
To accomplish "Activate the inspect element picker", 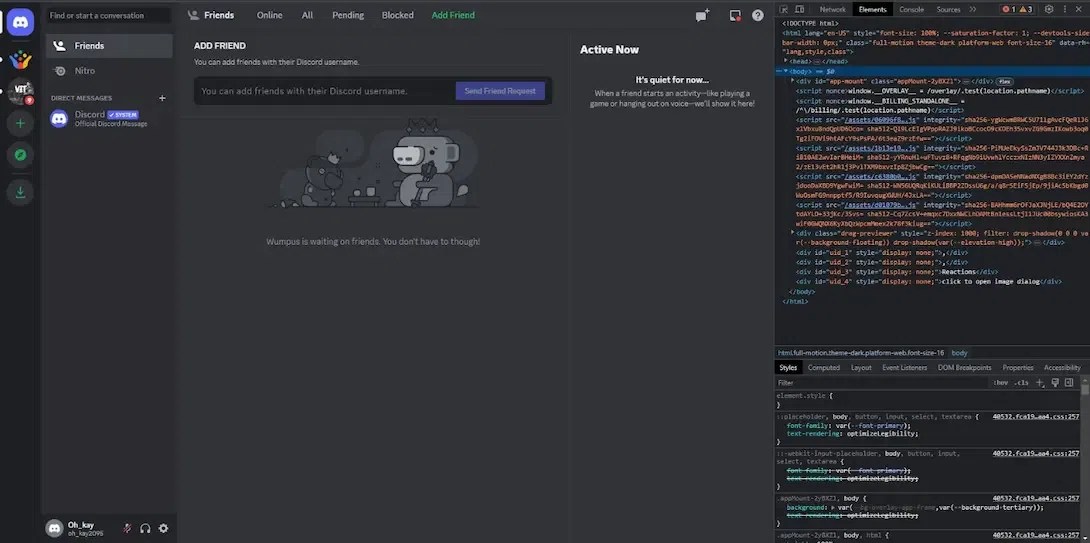I will [783, 9].
